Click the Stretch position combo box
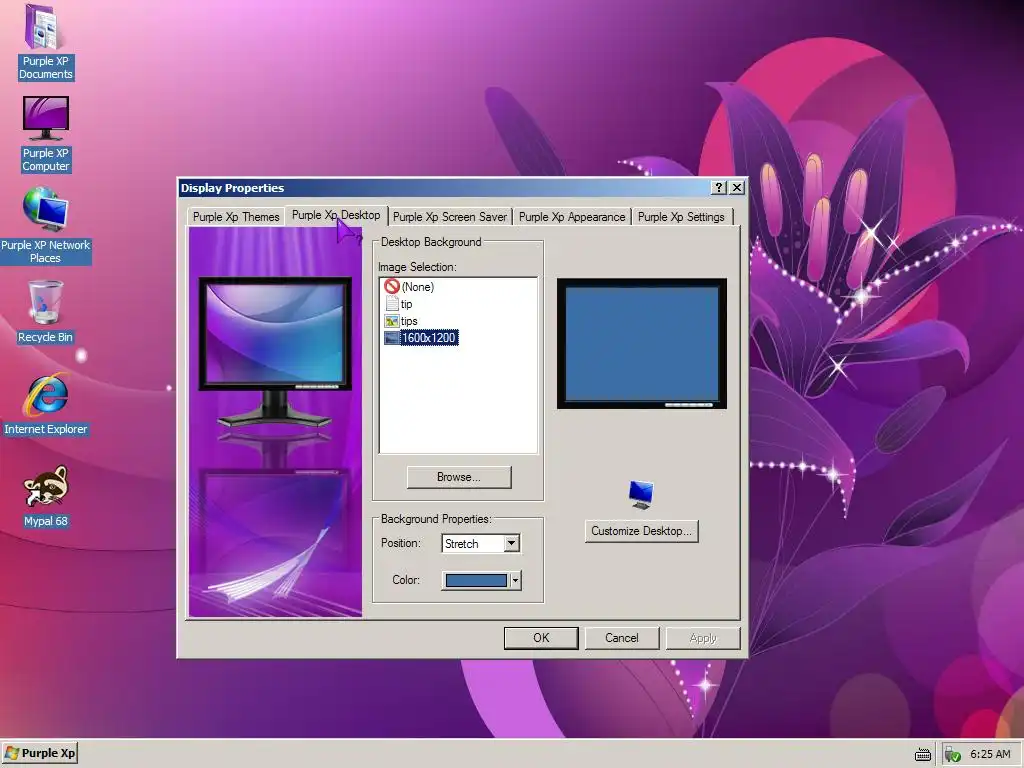Viewport: 1024px width, 768px height. pyautogui.click(x=481, y=543)
